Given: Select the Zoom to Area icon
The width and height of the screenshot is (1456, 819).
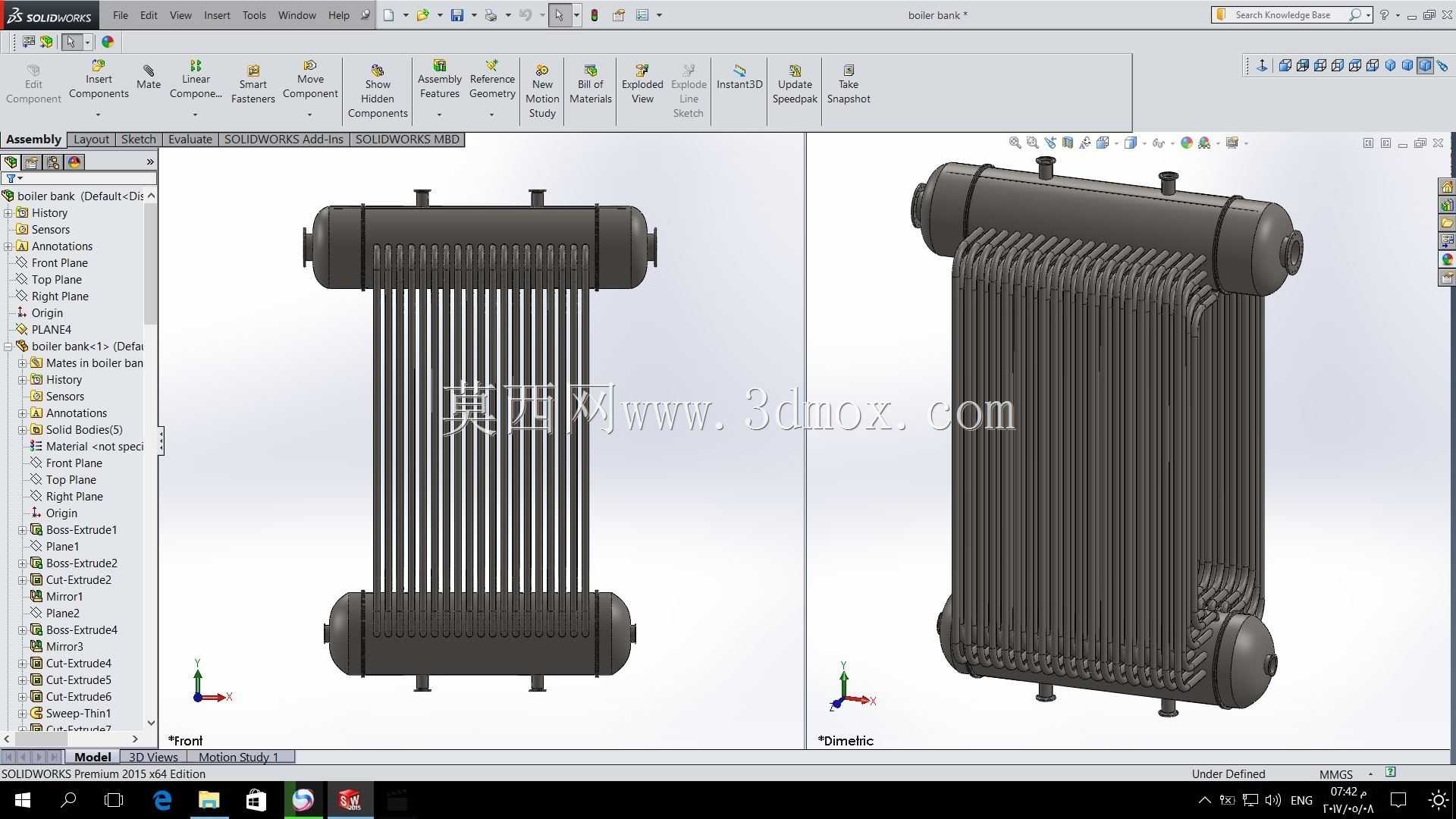Looking at the screenshot, I should (x=1032, y=143).
